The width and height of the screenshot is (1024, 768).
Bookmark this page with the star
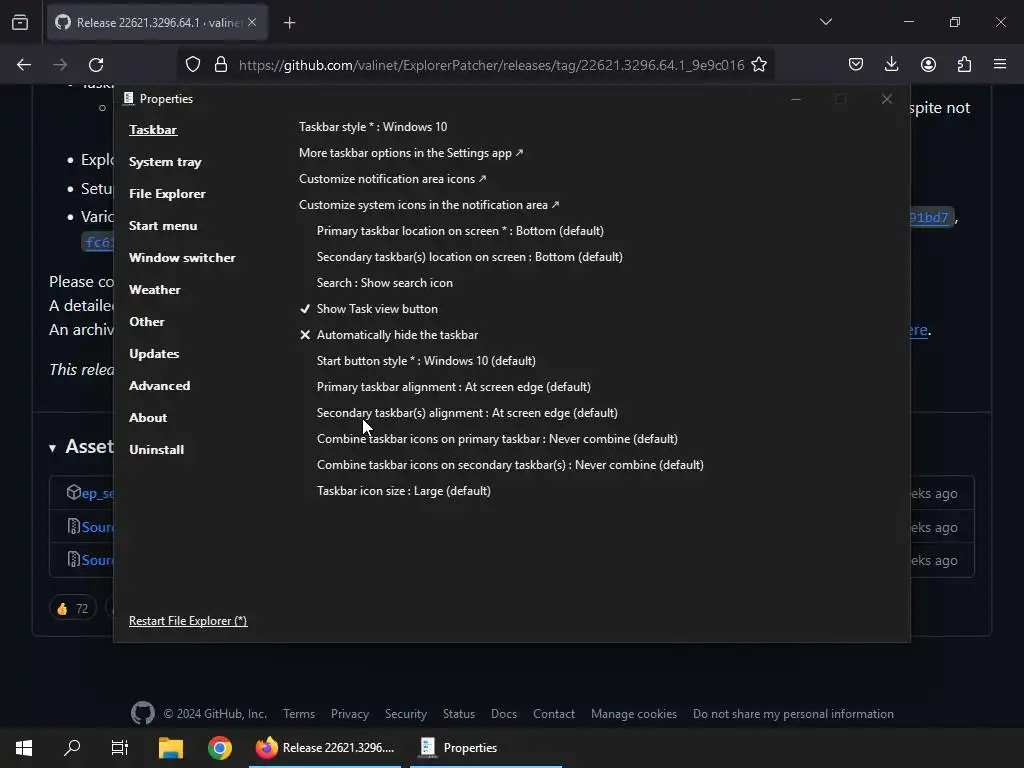(759, 65)
